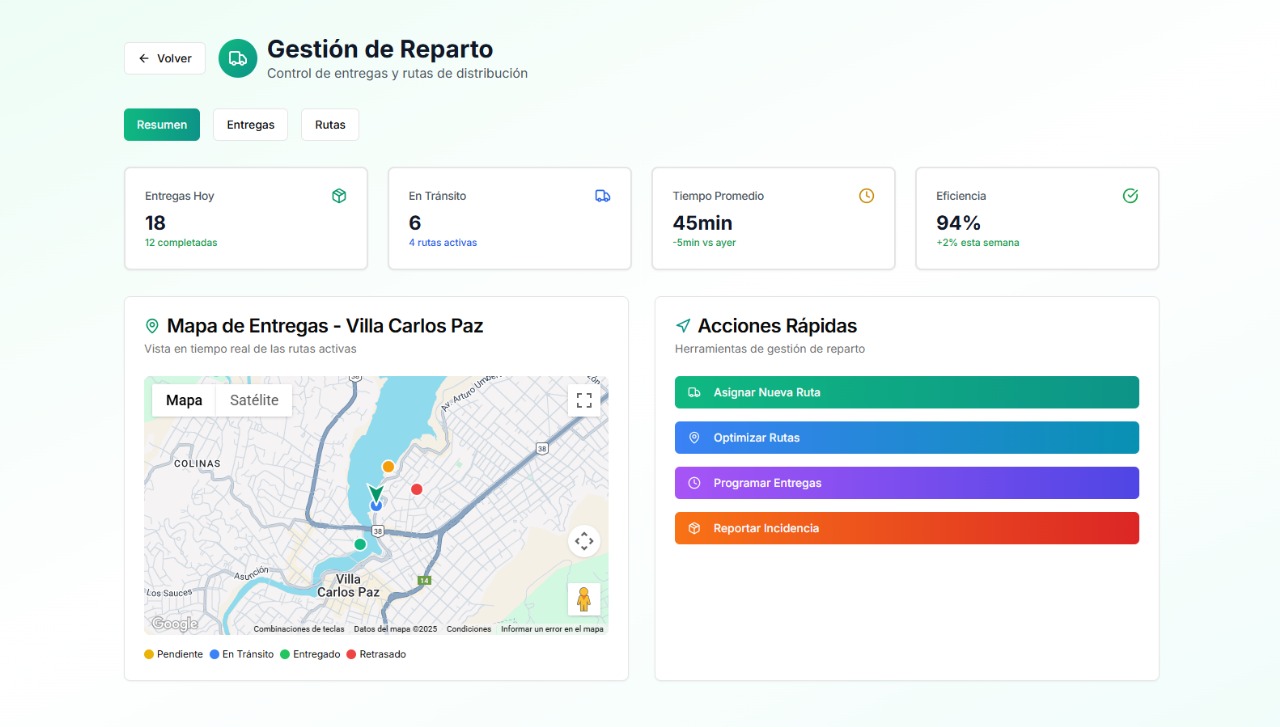
Task: Switch the map to Satélite view
Action: coord(253,400)
